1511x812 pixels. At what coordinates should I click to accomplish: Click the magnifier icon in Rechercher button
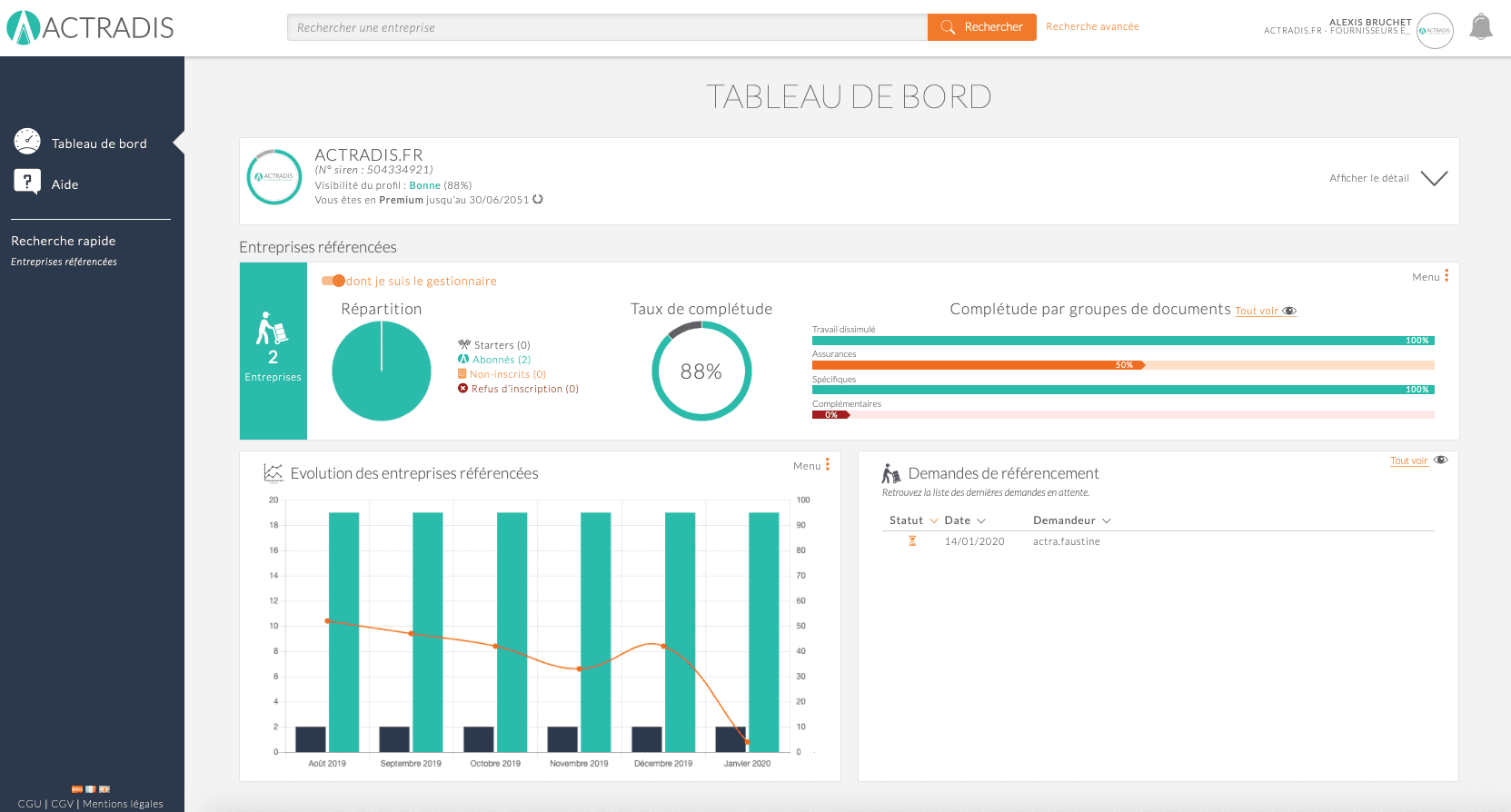click(x=948, y=27)
